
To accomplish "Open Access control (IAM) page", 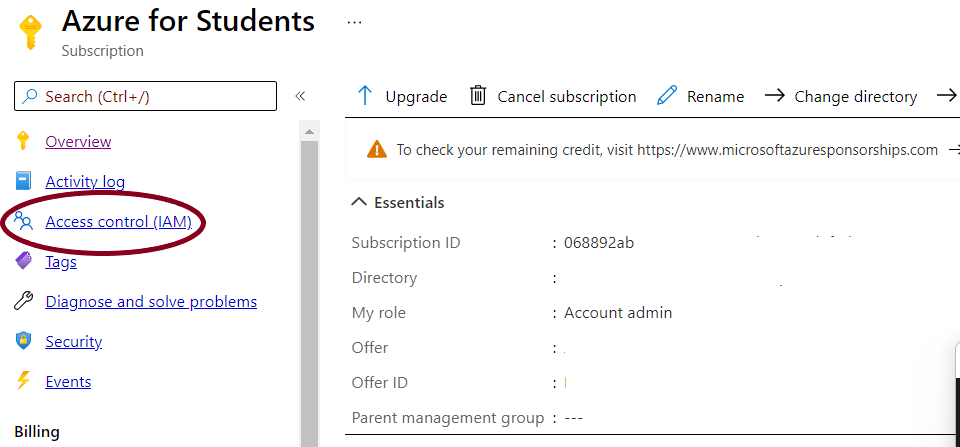I will tap(118, 222).
